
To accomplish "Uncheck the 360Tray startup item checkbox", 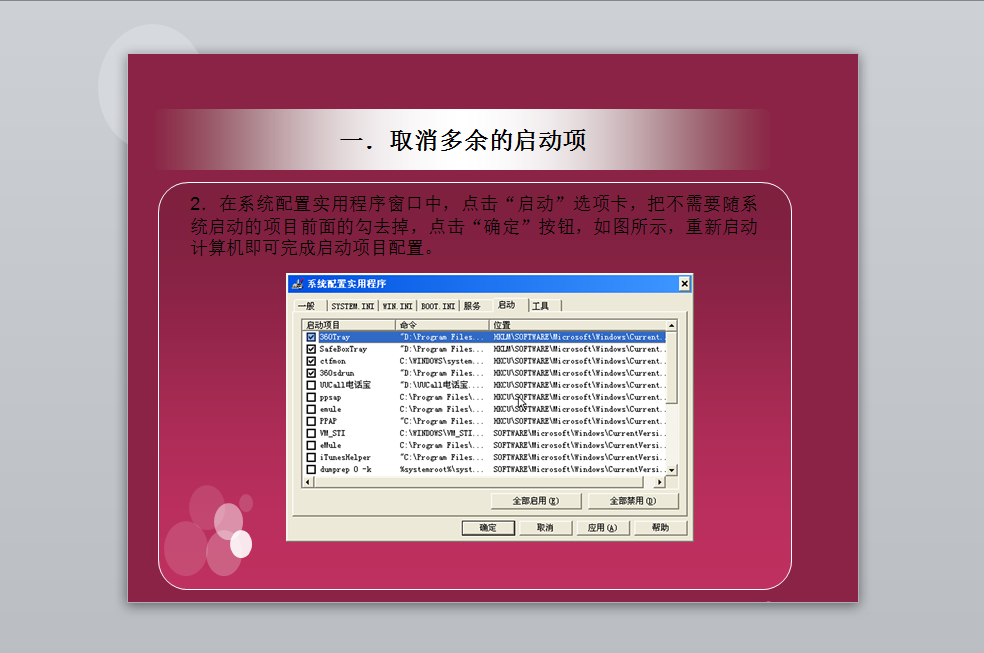I will 311,337.
